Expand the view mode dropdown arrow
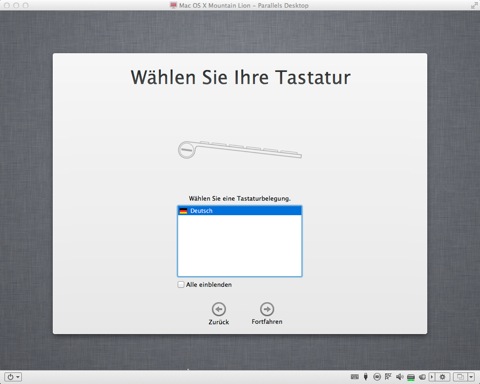Image resolution: width=480 pixels, height=384 pixels. (x=471, y=377)
